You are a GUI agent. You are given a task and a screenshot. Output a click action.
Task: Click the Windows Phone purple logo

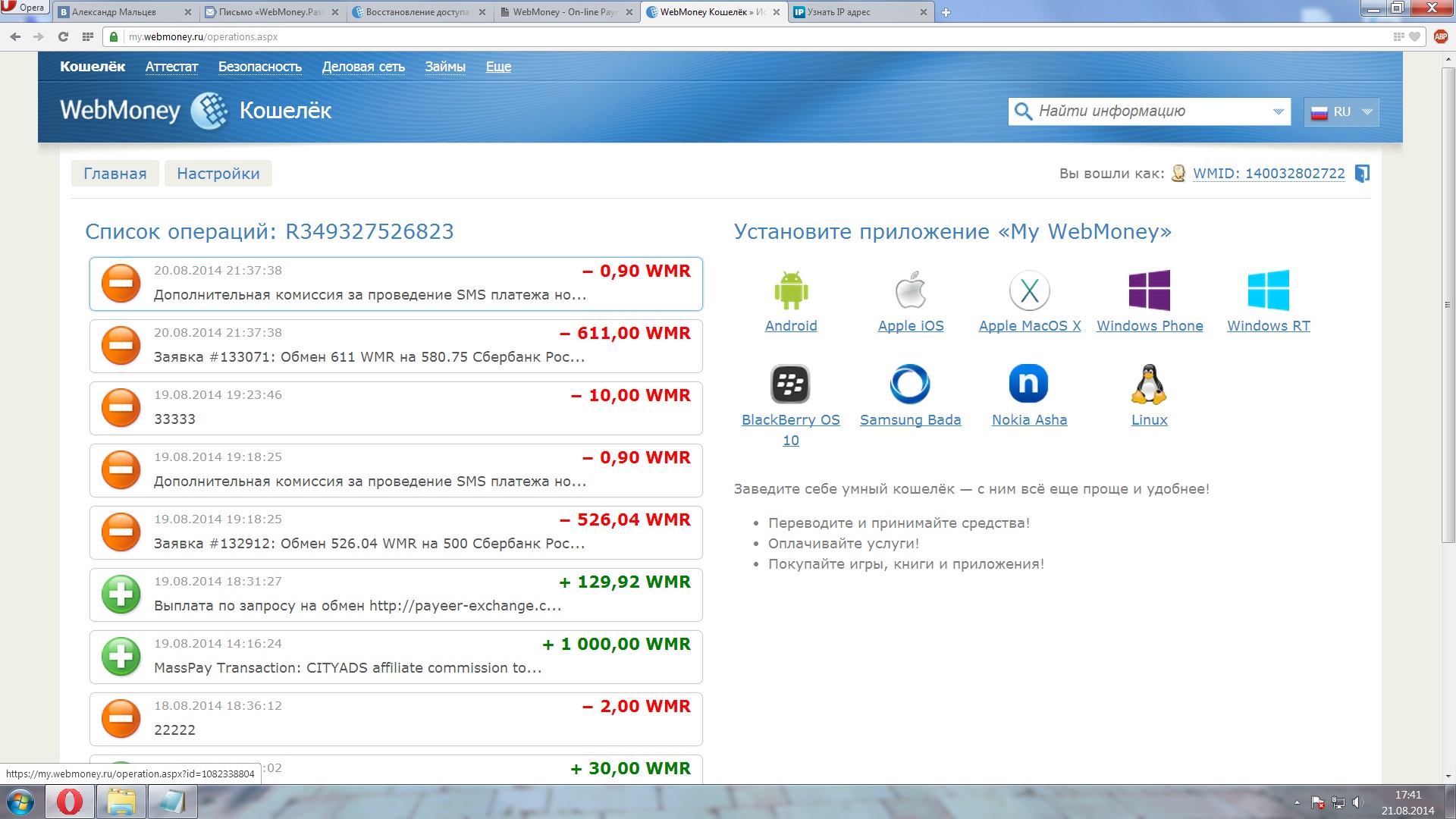(x=1149, y=290)
